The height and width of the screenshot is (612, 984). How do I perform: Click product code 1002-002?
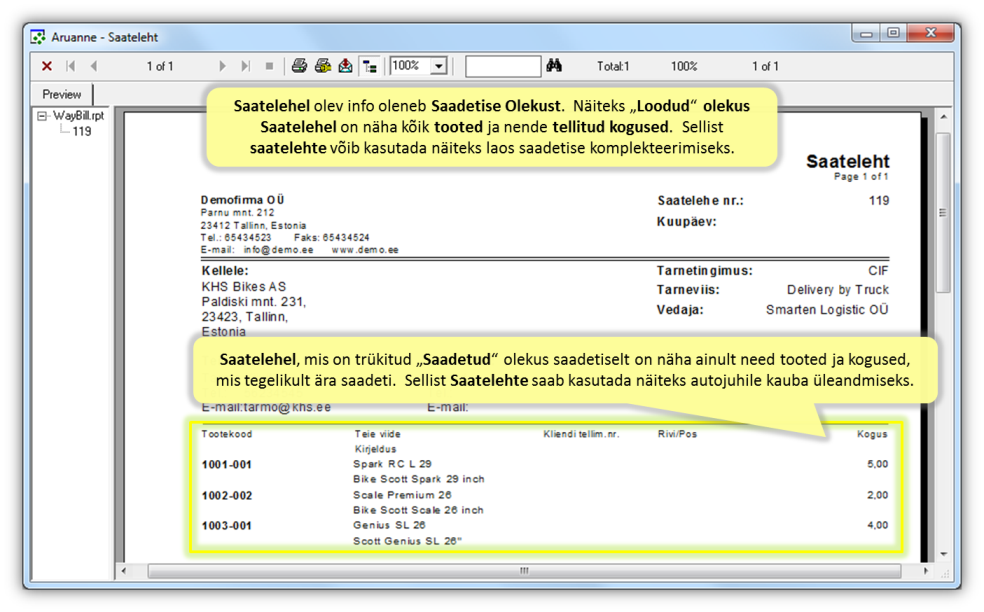pos(227,496)
